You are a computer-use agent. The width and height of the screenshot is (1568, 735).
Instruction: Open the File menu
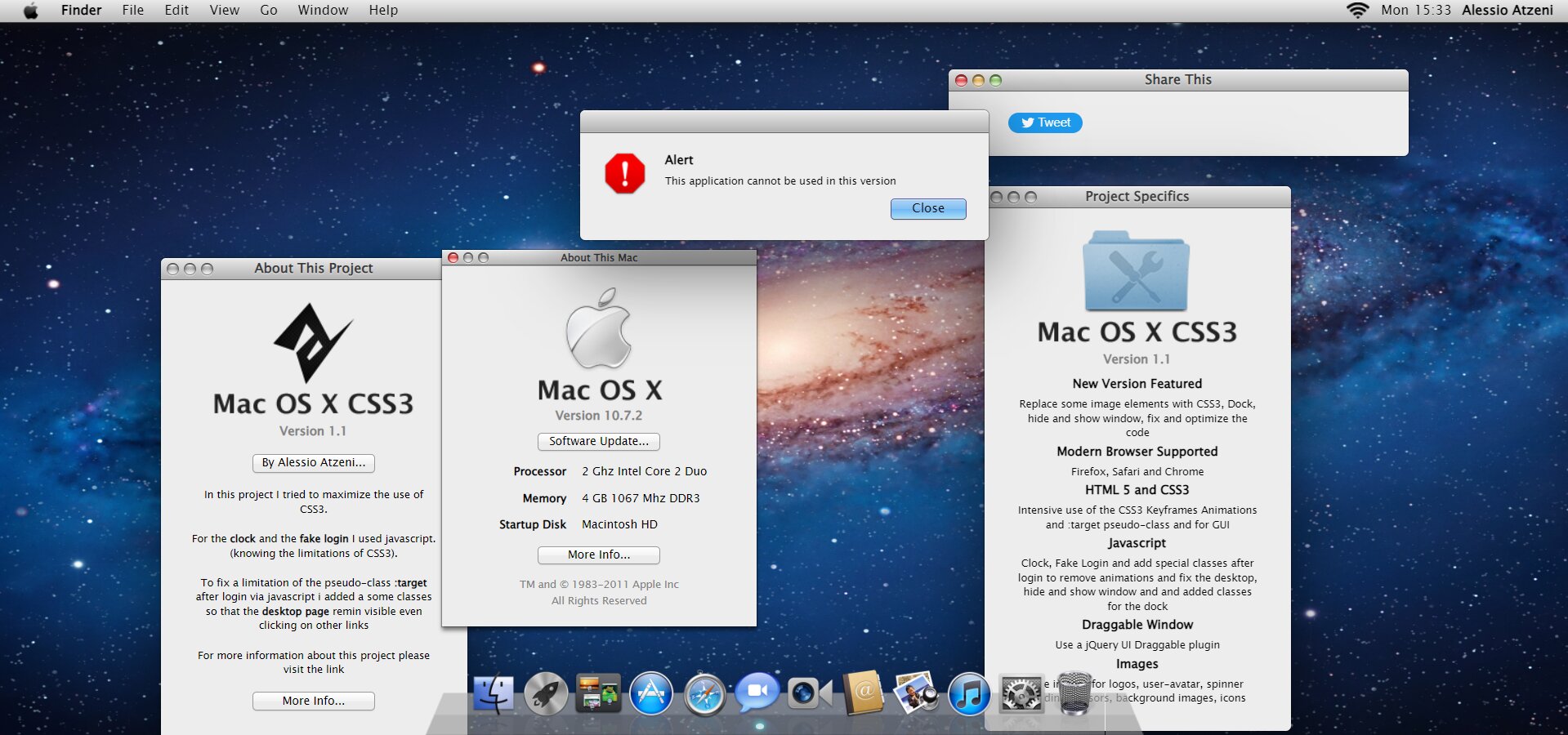(132, 11)
